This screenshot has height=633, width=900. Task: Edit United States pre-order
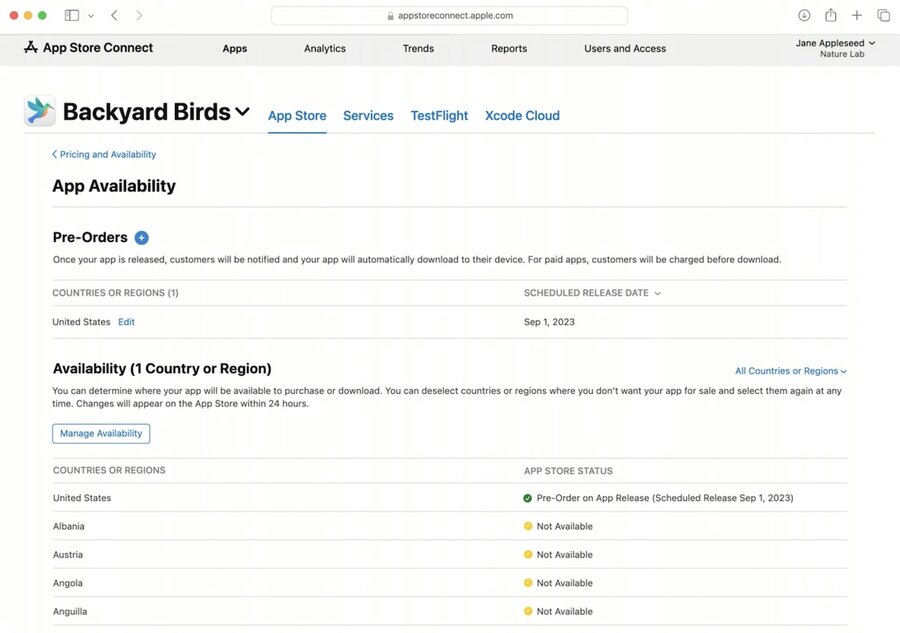(x=126, y=322)
